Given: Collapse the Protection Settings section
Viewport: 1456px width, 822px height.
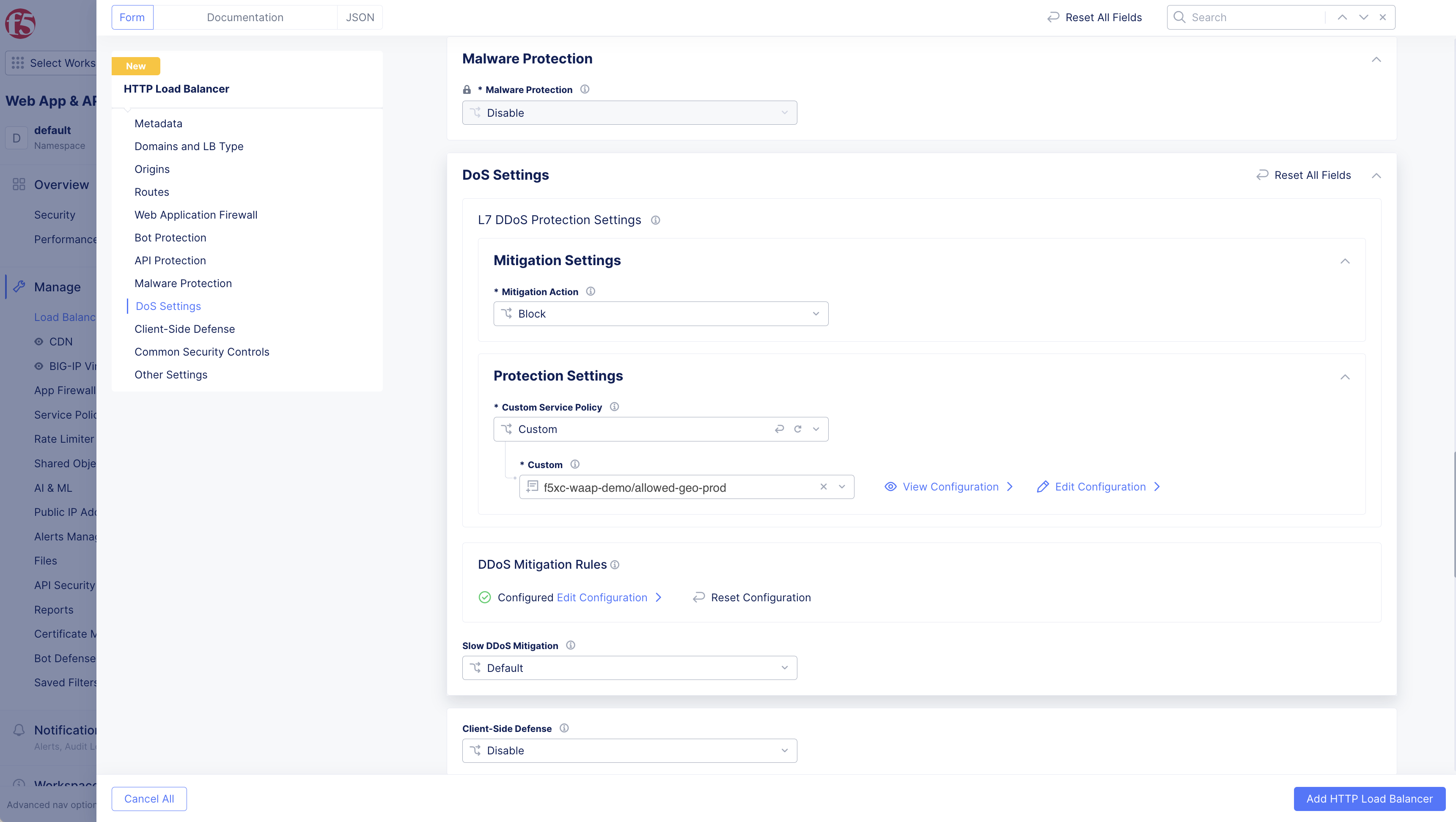Looking at the screenshot, I should click(1345, 376).
